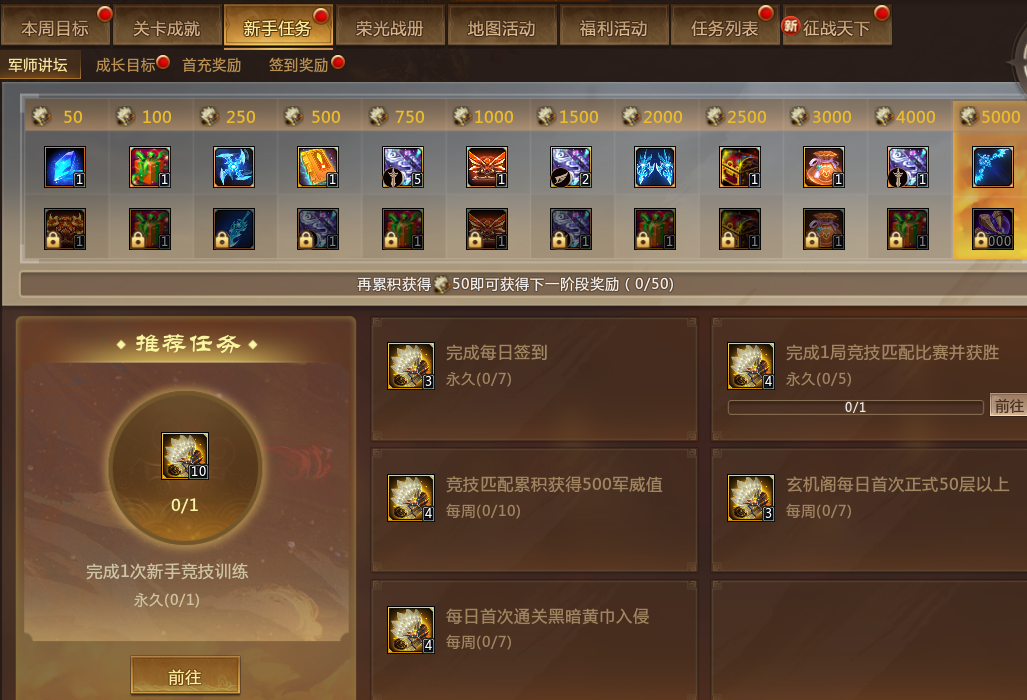Click the winged emblem reward under 1000

[487, 167]
